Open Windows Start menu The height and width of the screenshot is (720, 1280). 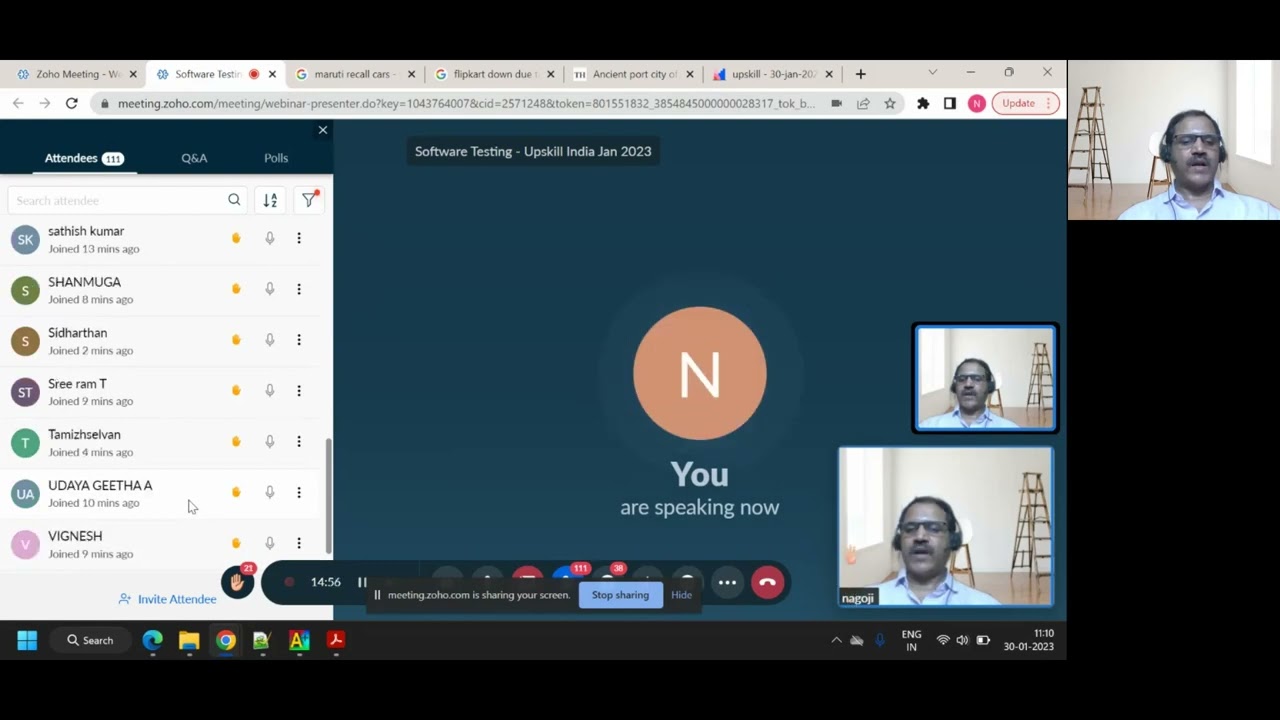27,640
